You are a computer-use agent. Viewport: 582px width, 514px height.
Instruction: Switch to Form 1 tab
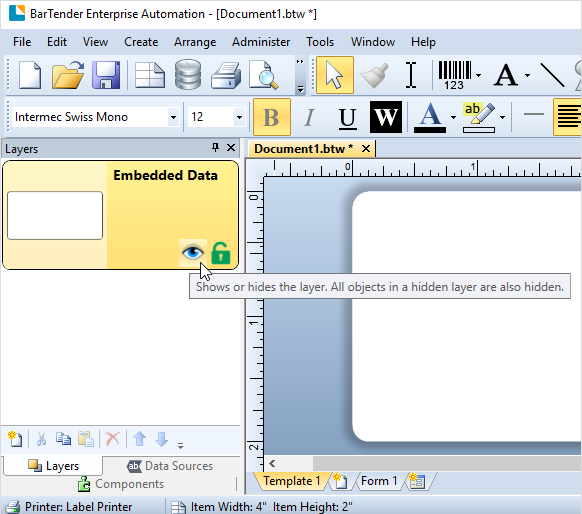(x=379, y=481)
